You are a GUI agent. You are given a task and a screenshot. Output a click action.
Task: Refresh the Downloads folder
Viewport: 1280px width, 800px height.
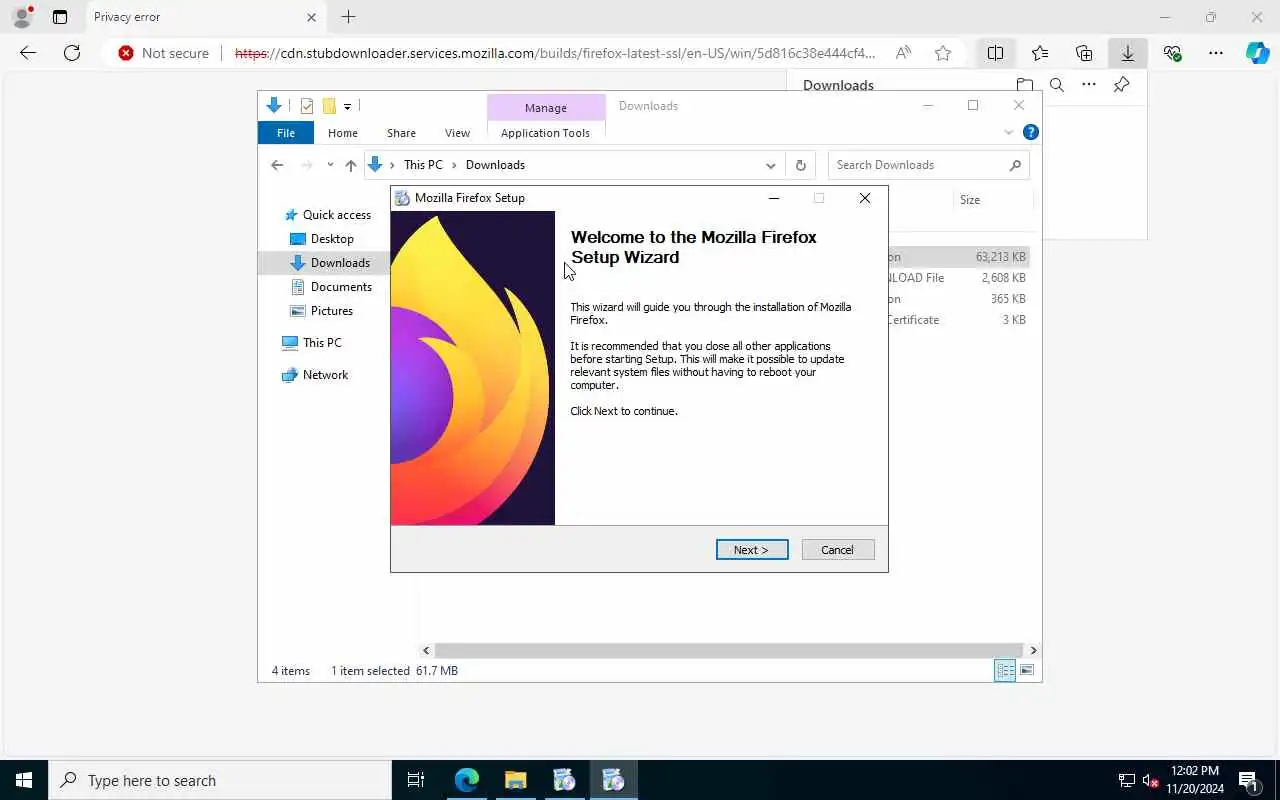(x=800, y=165)
